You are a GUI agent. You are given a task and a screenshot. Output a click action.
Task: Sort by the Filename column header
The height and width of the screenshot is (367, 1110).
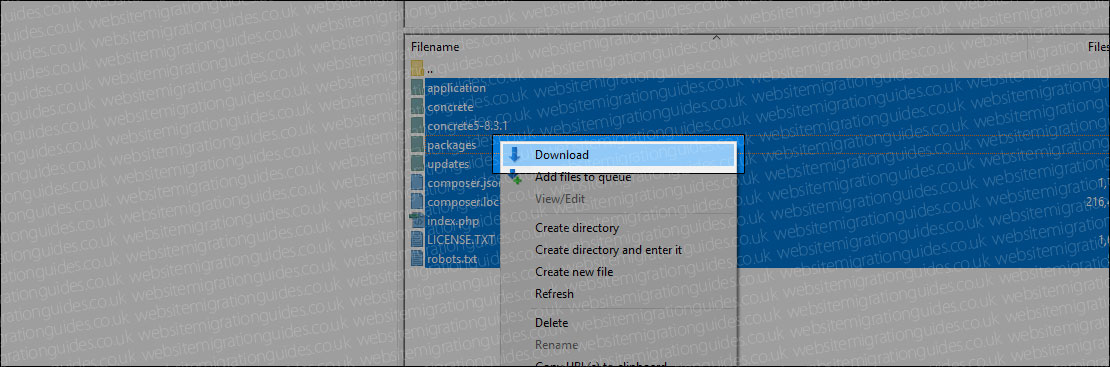pyautogui.click(x=435, y=47)
